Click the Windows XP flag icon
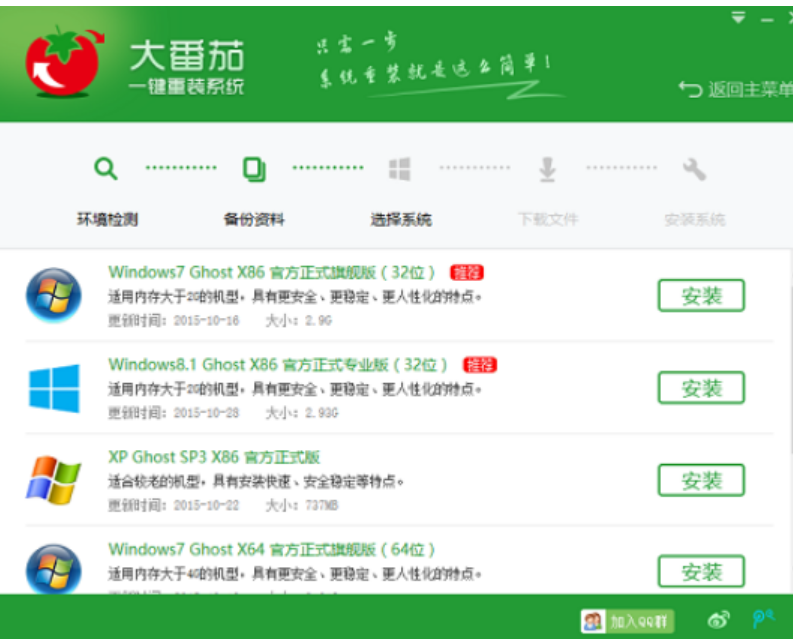This screenshot has height=639, width=793. point(53,480)
